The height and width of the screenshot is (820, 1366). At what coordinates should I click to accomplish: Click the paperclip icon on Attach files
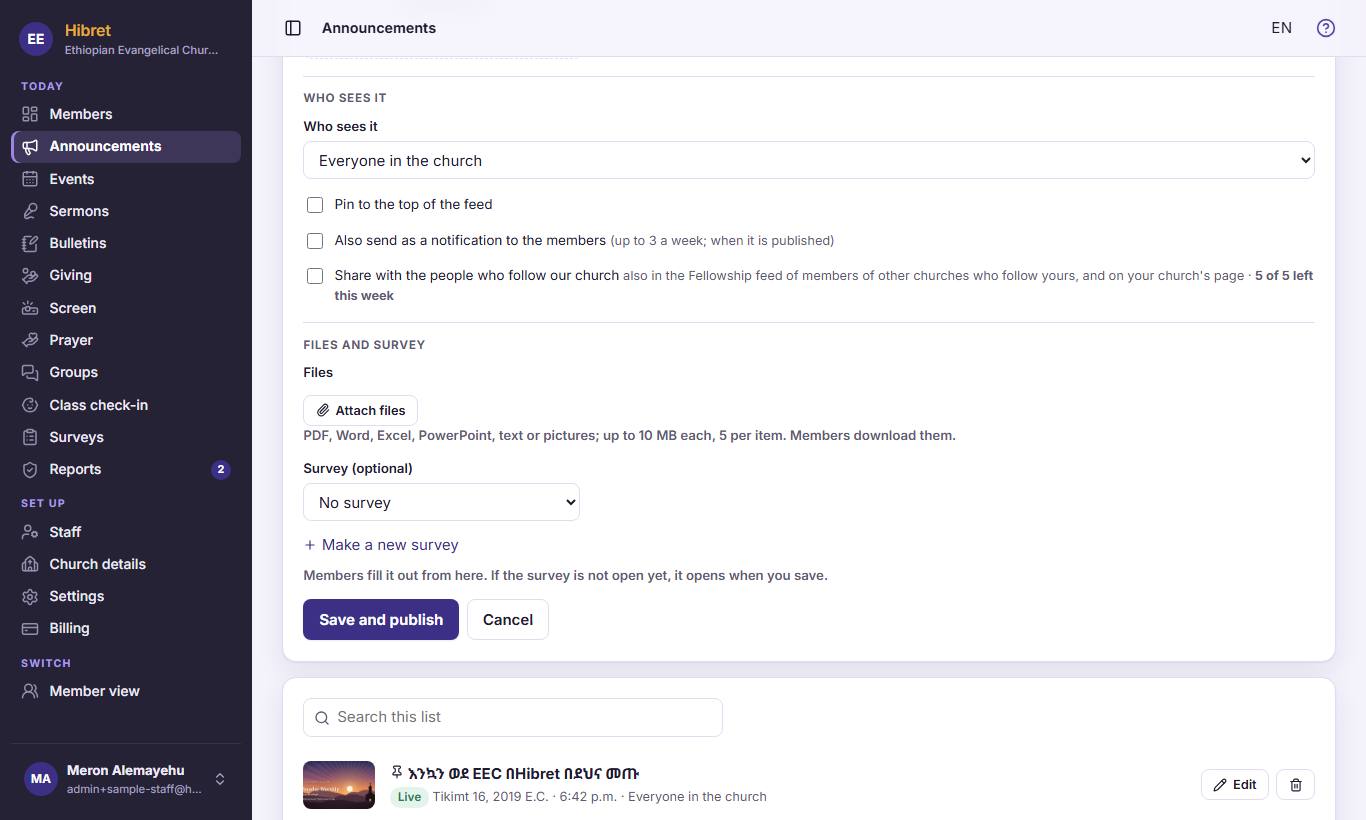[x=323, y=411]
